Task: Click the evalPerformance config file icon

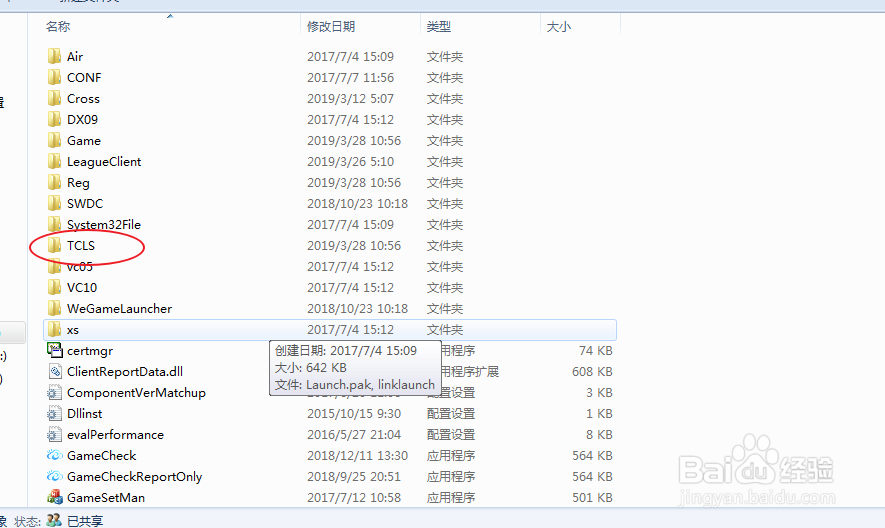Action: 54,434
